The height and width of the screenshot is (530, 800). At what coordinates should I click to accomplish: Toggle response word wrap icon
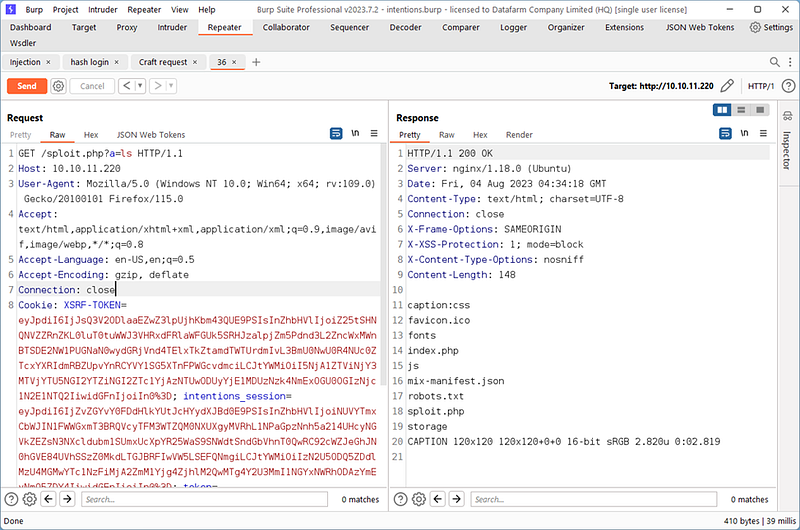(725, 134)
